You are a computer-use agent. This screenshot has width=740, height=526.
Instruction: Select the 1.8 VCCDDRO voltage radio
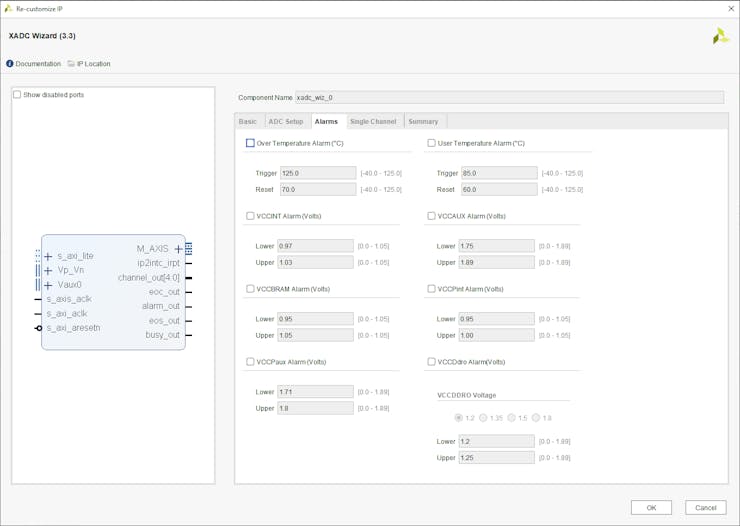point(536,417)
